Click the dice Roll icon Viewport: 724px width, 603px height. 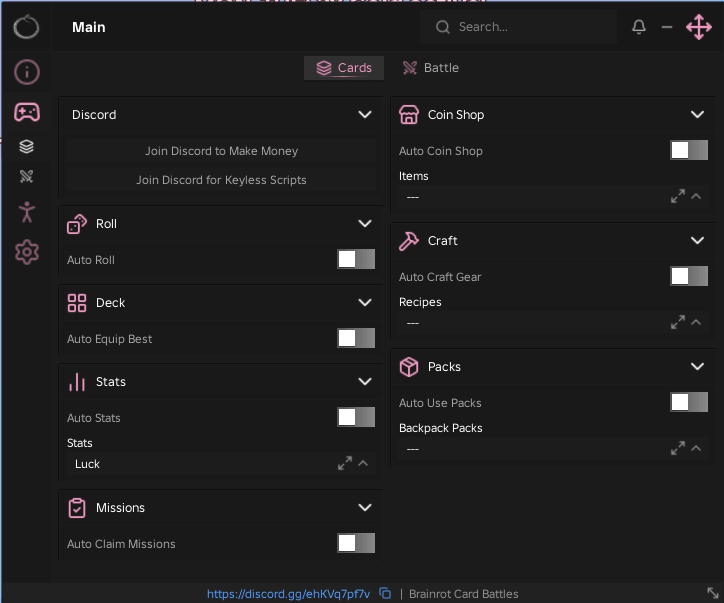point(77,224)
